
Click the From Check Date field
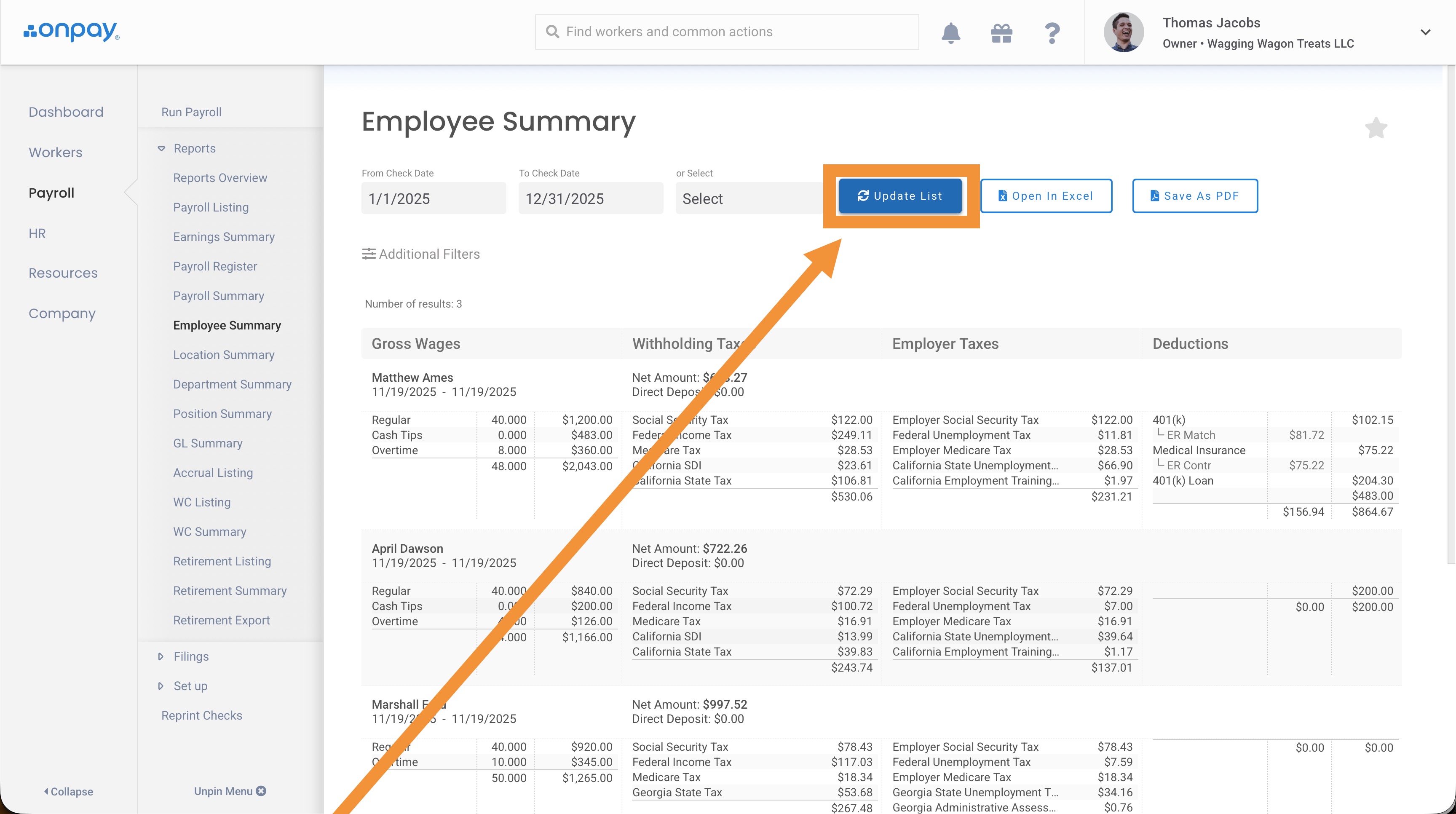coord(433,198)
